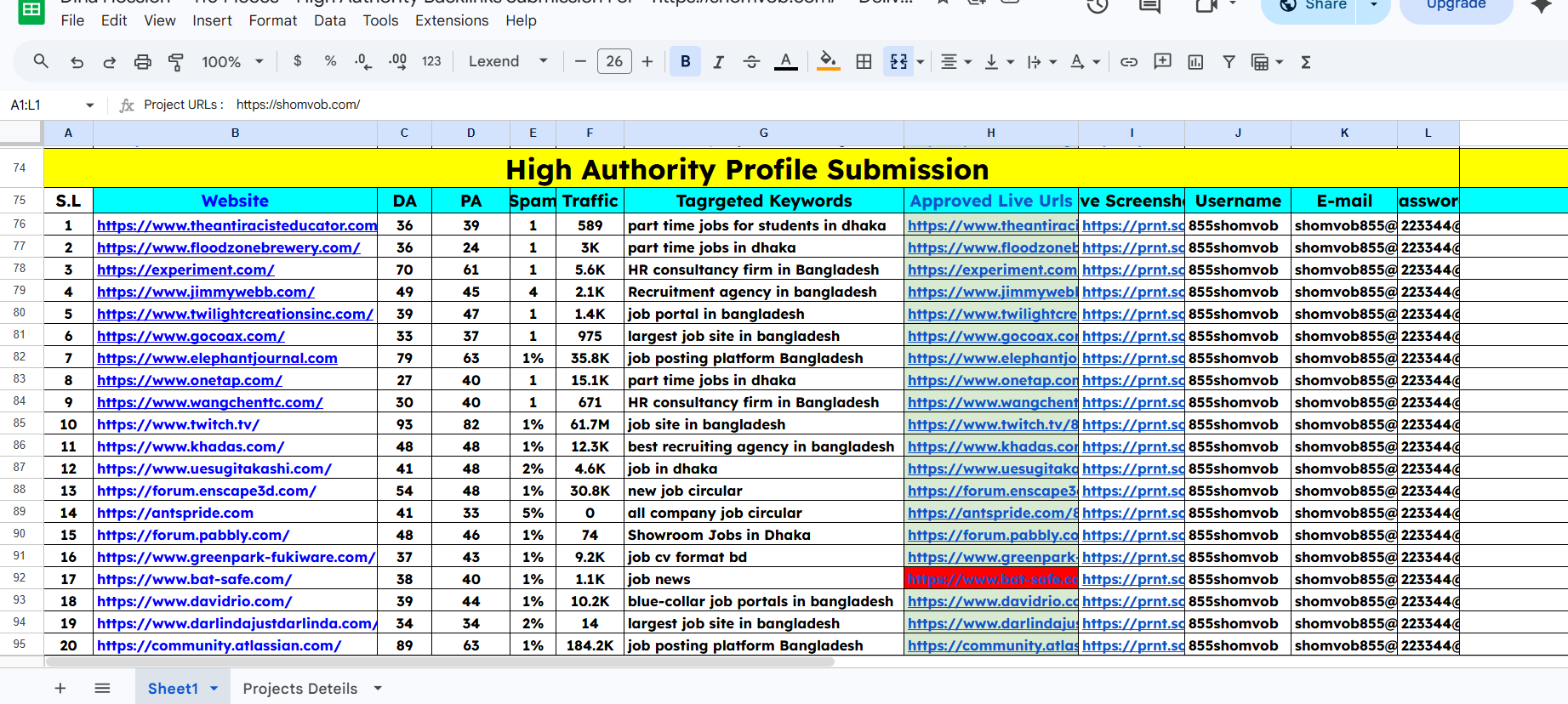Screen dimensions: 1568x704
Task: Switch to the Projects Deteils tab
Action: tap(300, 688)
